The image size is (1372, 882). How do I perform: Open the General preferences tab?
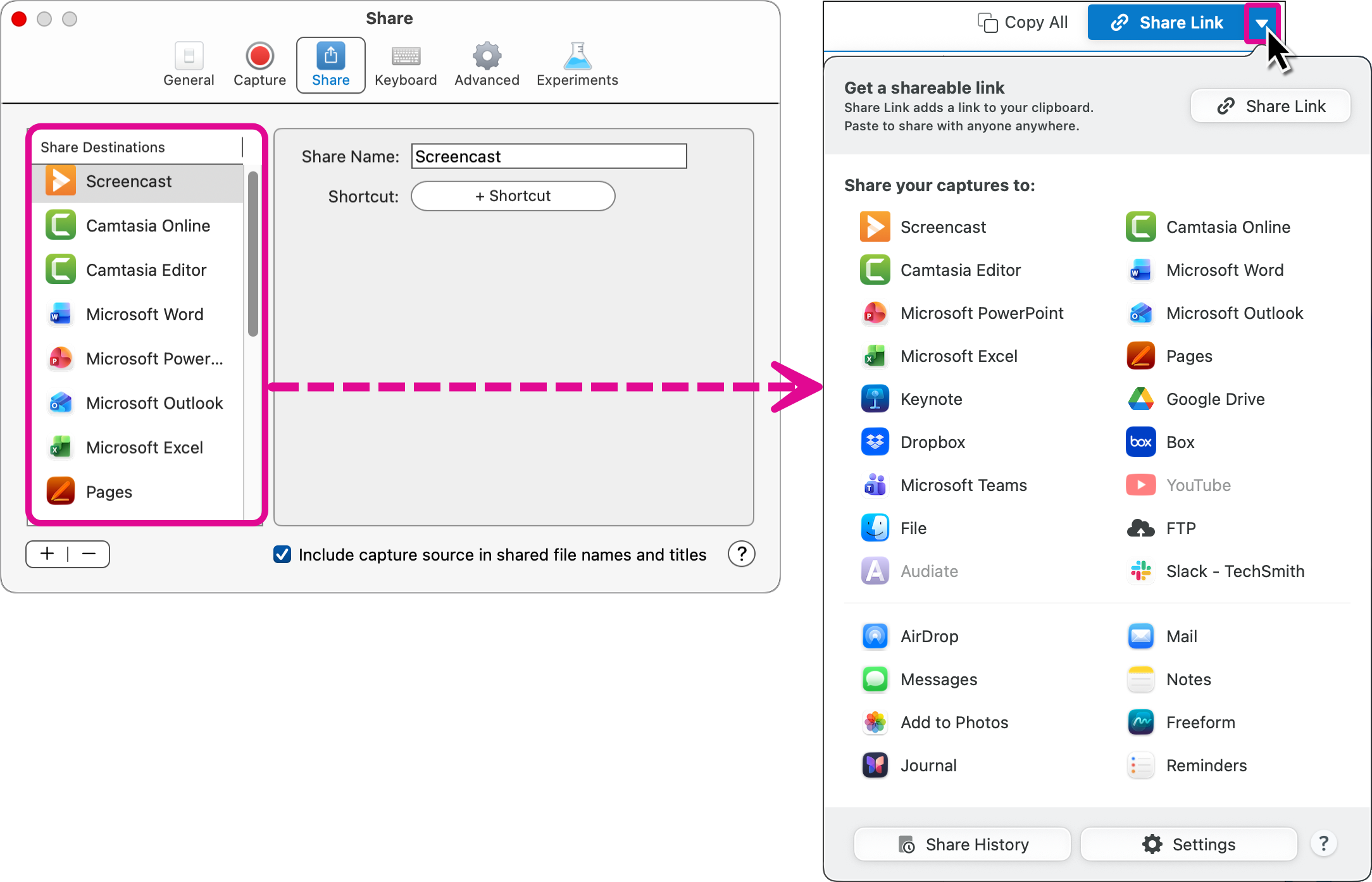189,65
